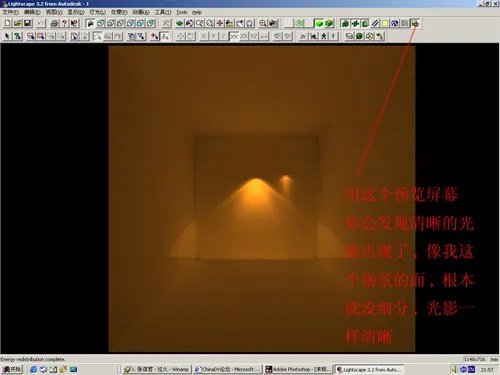
Task: Open the Help menu
Action: (x=197, y=12)
